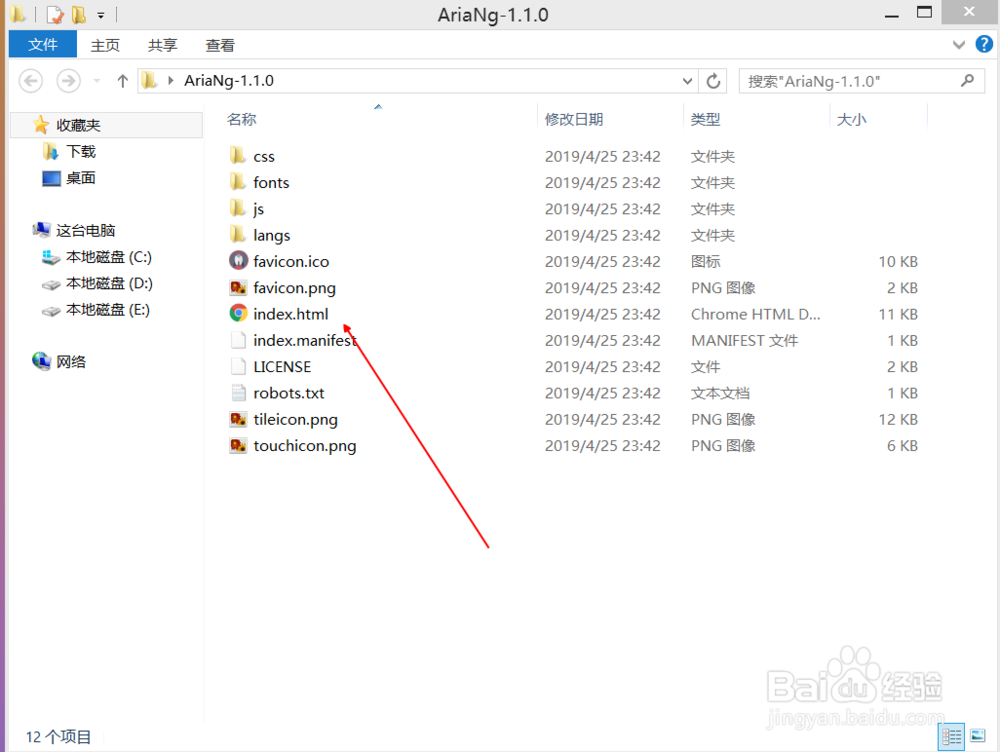This screenshot has width=1000, height=752.
Task: Click the system menu folder icon in title bar
Action: (18, 14)
